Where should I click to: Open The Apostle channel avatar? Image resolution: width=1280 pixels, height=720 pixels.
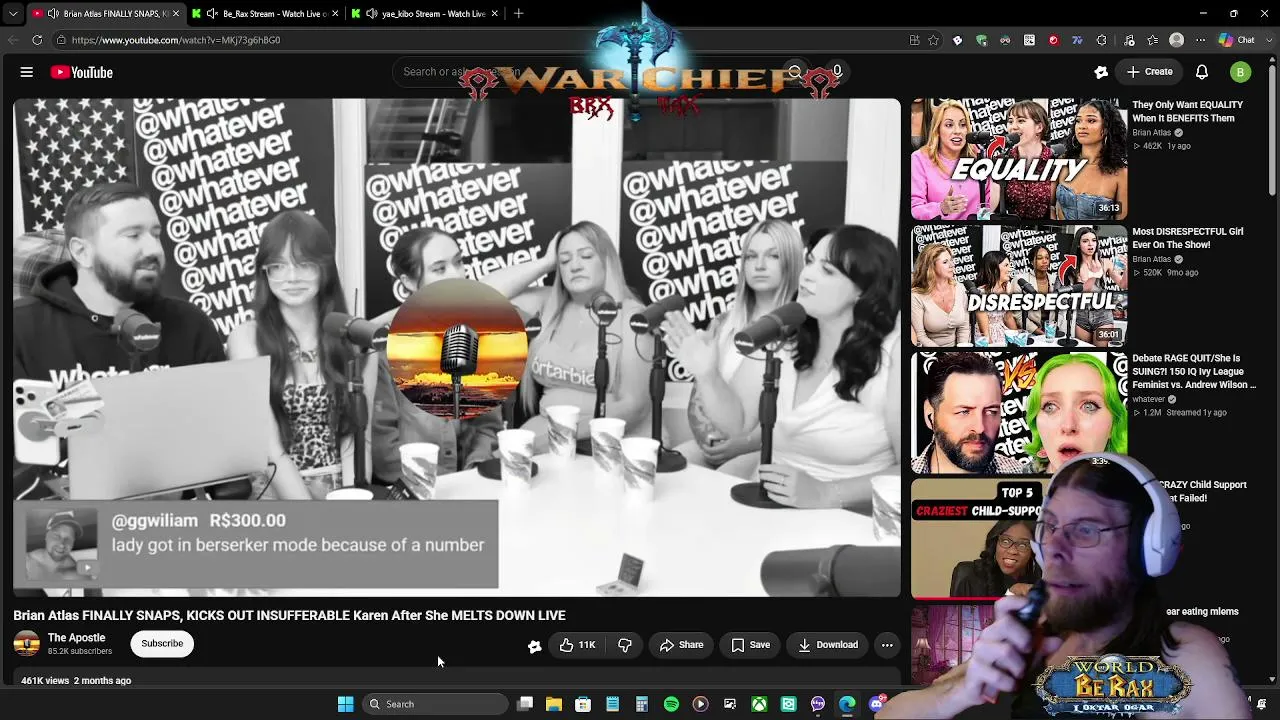coord(27,644)
